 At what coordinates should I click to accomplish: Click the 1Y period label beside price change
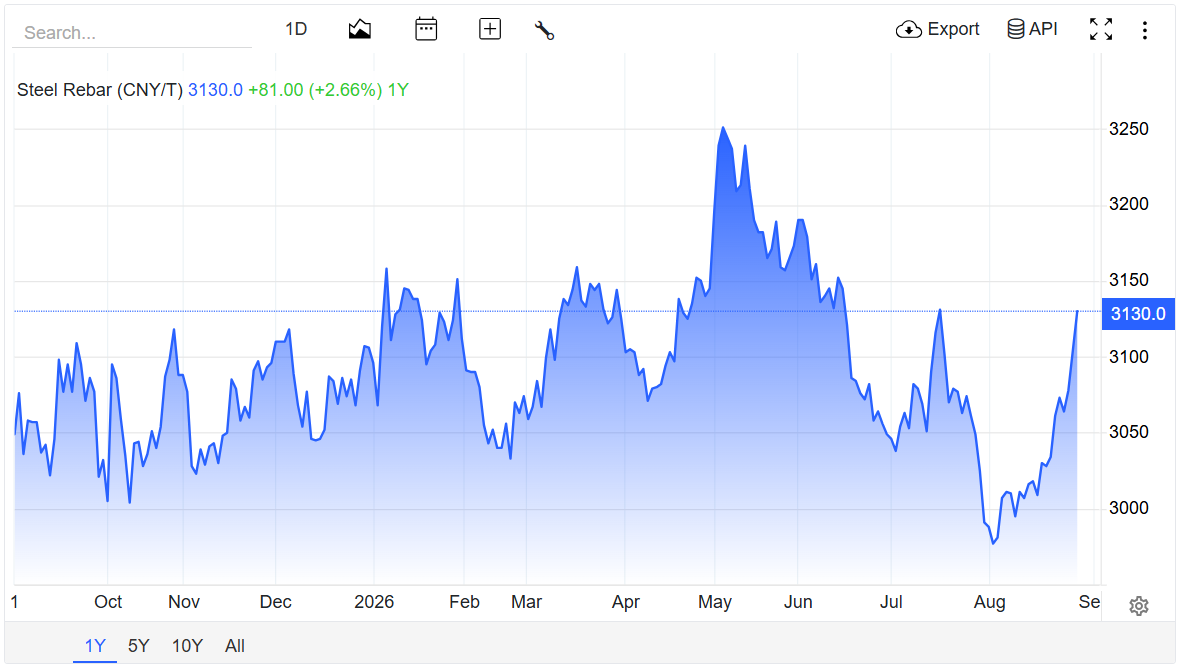coord(398,90)
